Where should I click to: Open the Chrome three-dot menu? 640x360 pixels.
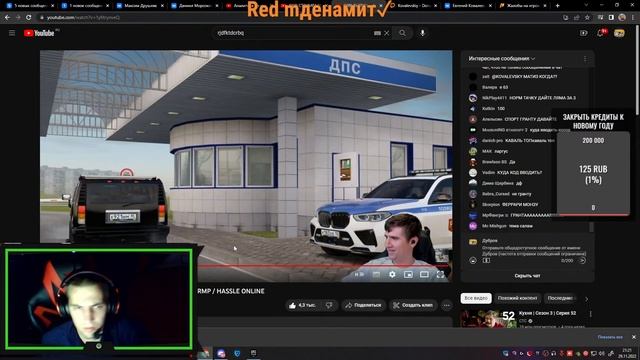pos(633,18)
